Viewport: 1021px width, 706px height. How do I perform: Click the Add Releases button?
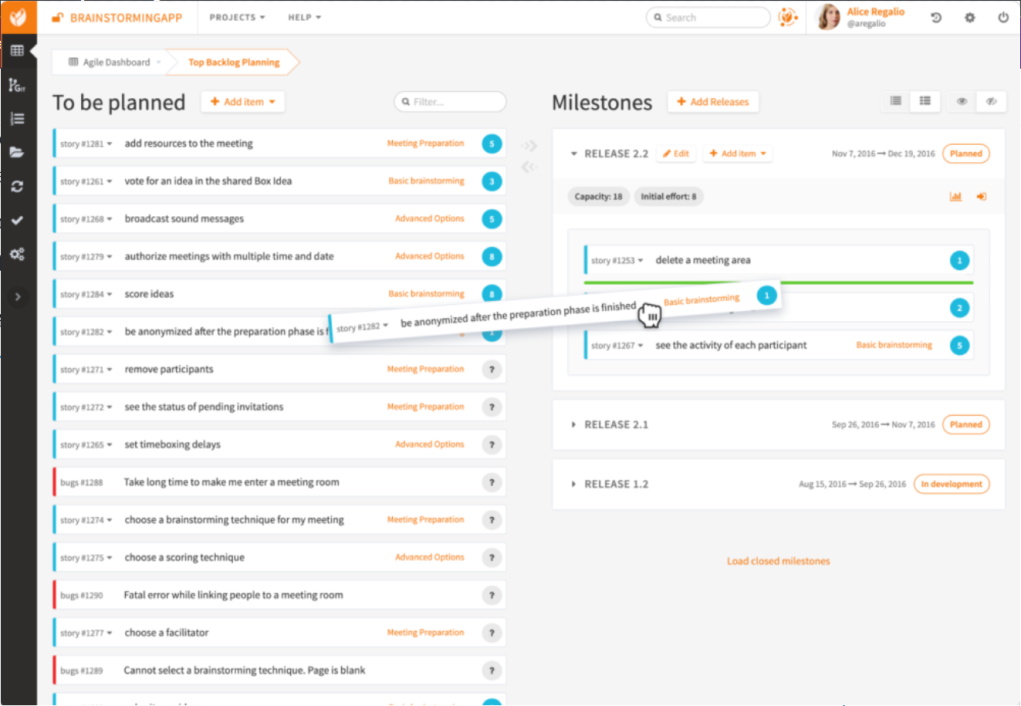713,102
